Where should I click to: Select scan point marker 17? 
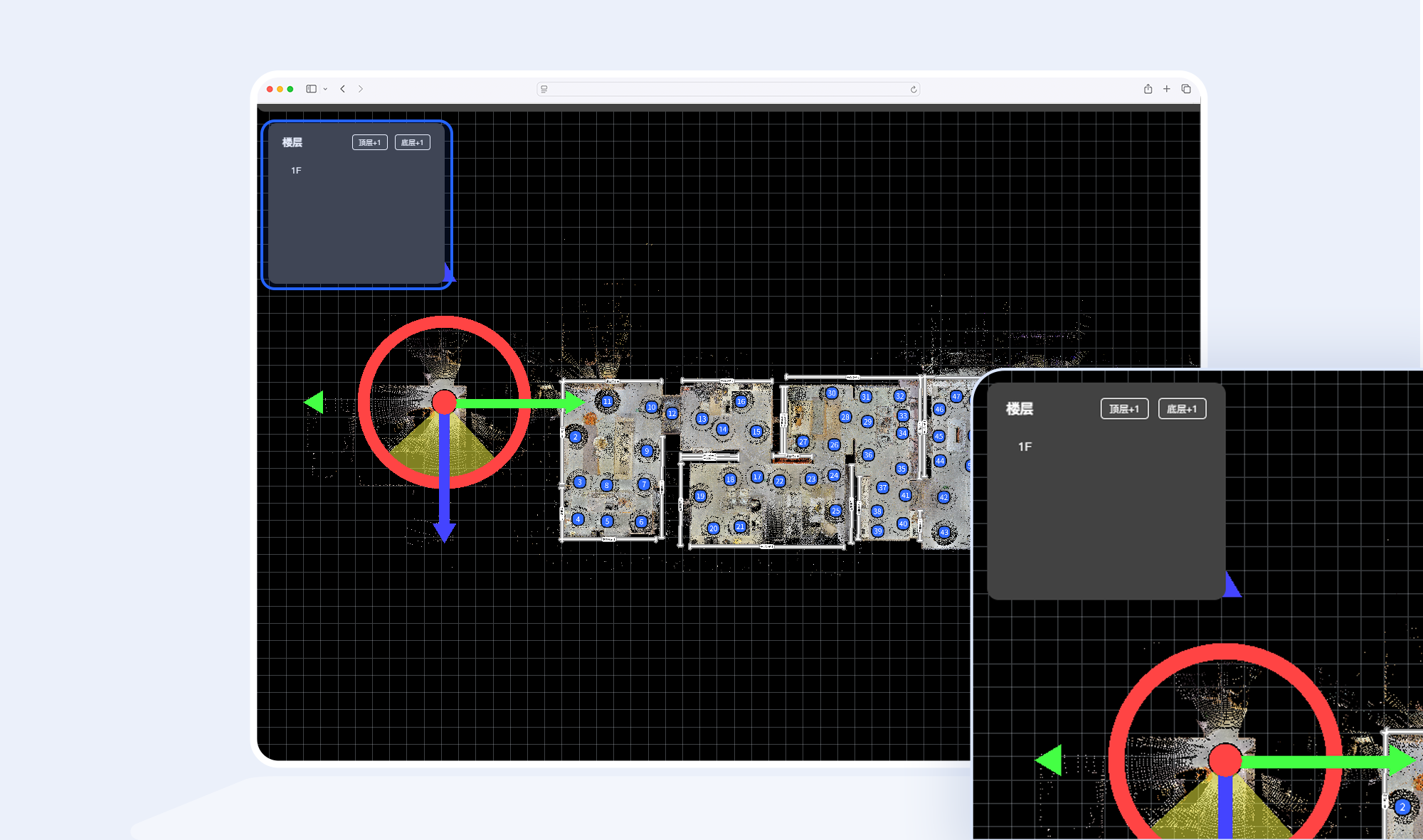(x=757, y=477)
